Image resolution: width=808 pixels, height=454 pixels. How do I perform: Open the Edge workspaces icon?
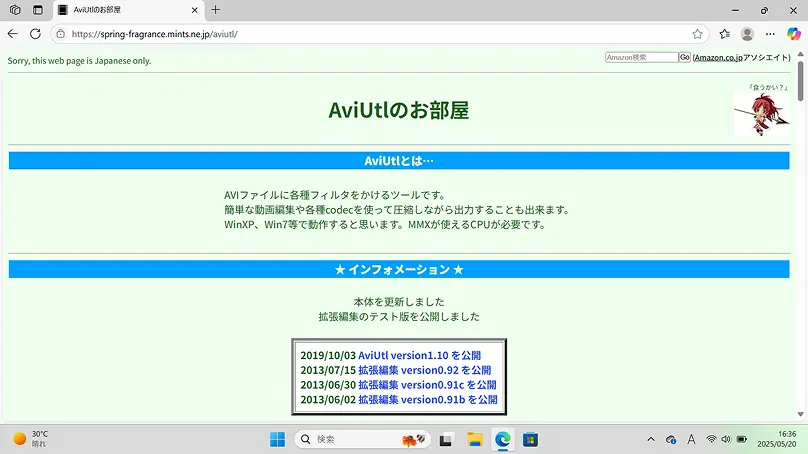click(x=15, y=10)
